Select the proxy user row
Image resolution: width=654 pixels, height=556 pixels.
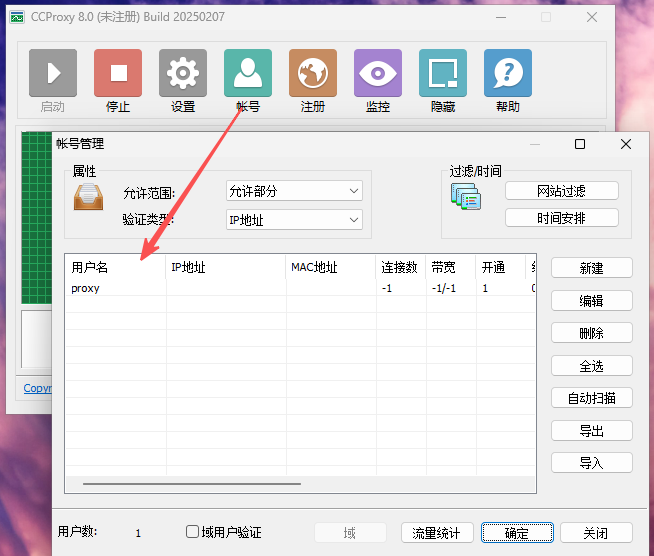300,288
